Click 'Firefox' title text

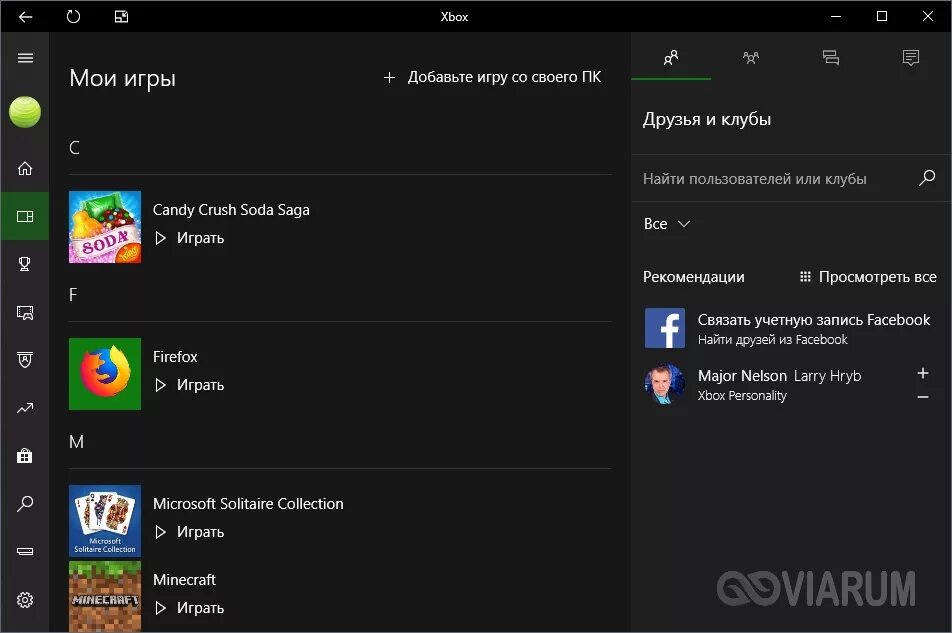[175, 357]
